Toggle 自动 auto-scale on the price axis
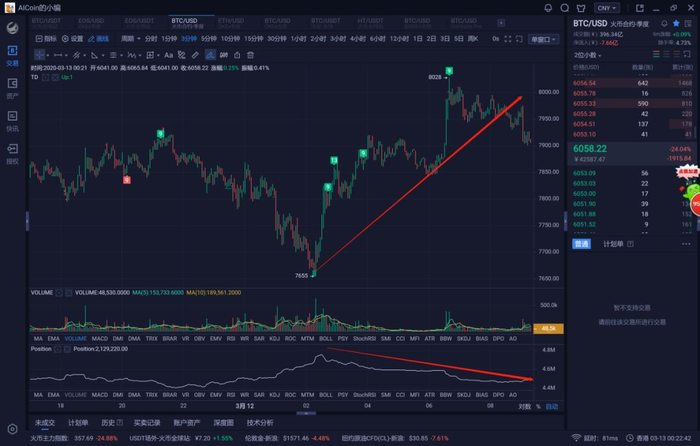 click(x=551, y=407)
